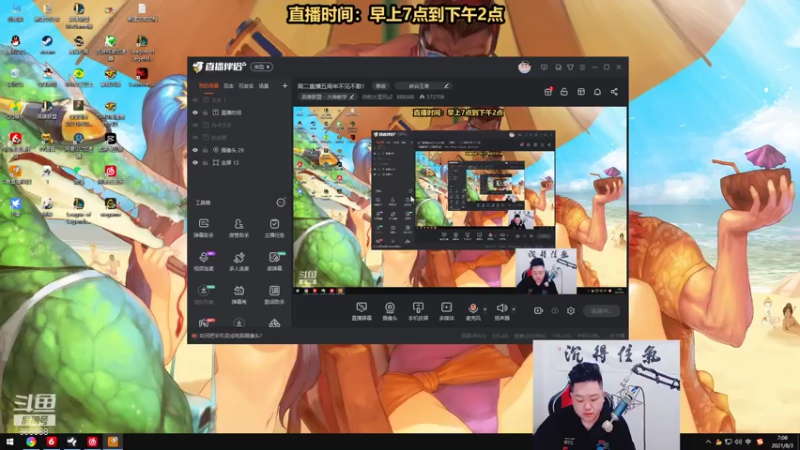800x450 pixels.
Task: Open the 读弹幕 tool
Action: tap(274, 261)
